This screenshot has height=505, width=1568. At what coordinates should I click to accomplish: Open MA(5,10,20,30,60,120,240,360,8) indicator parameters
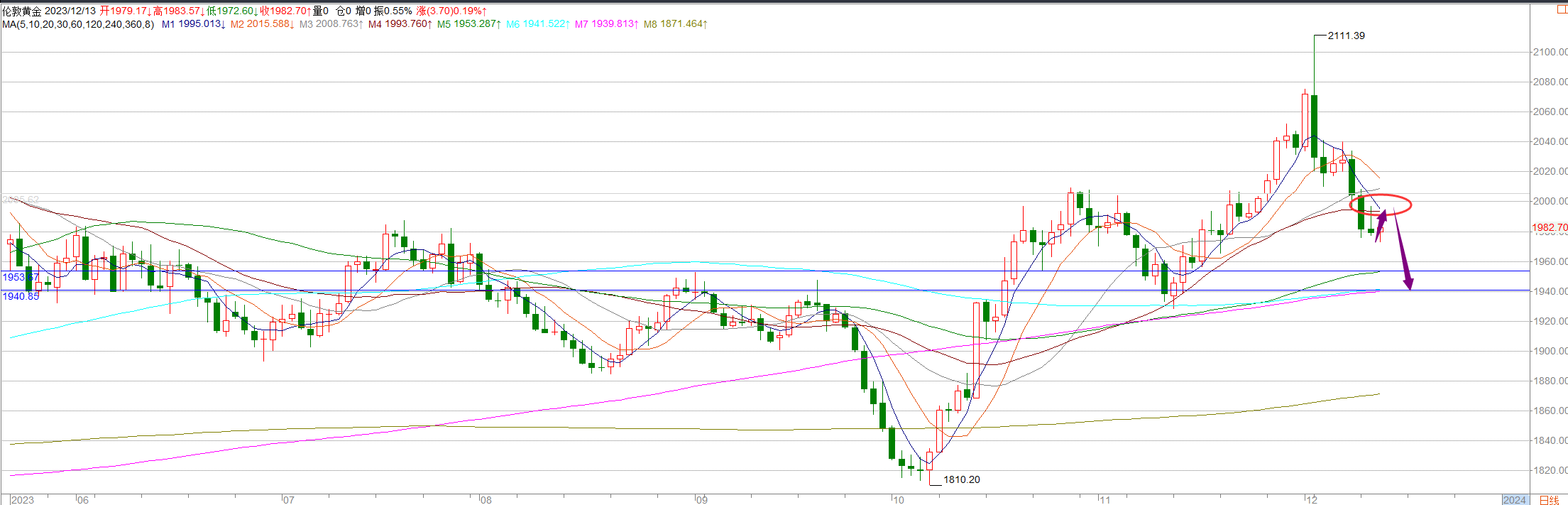[77, 24]
